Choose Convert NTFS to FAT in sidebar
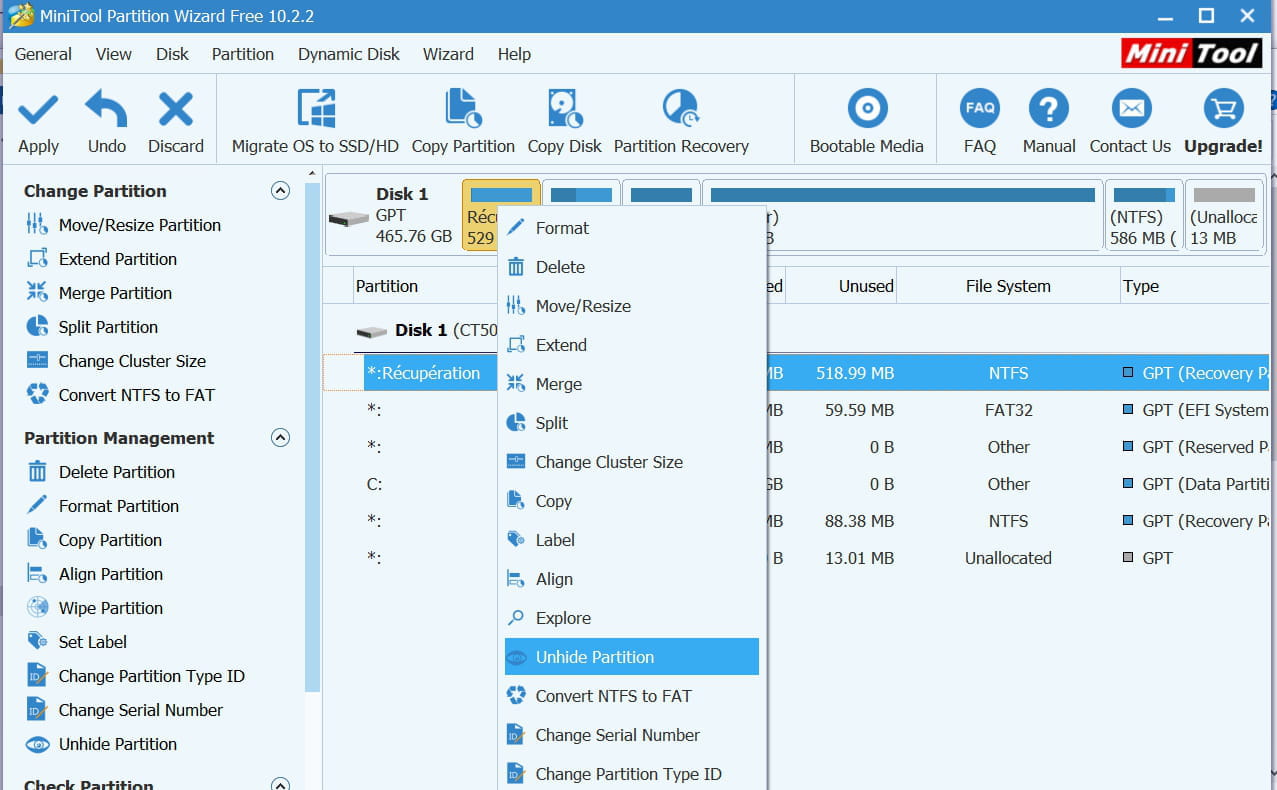 pyautogui.click(x=136, y=395)
